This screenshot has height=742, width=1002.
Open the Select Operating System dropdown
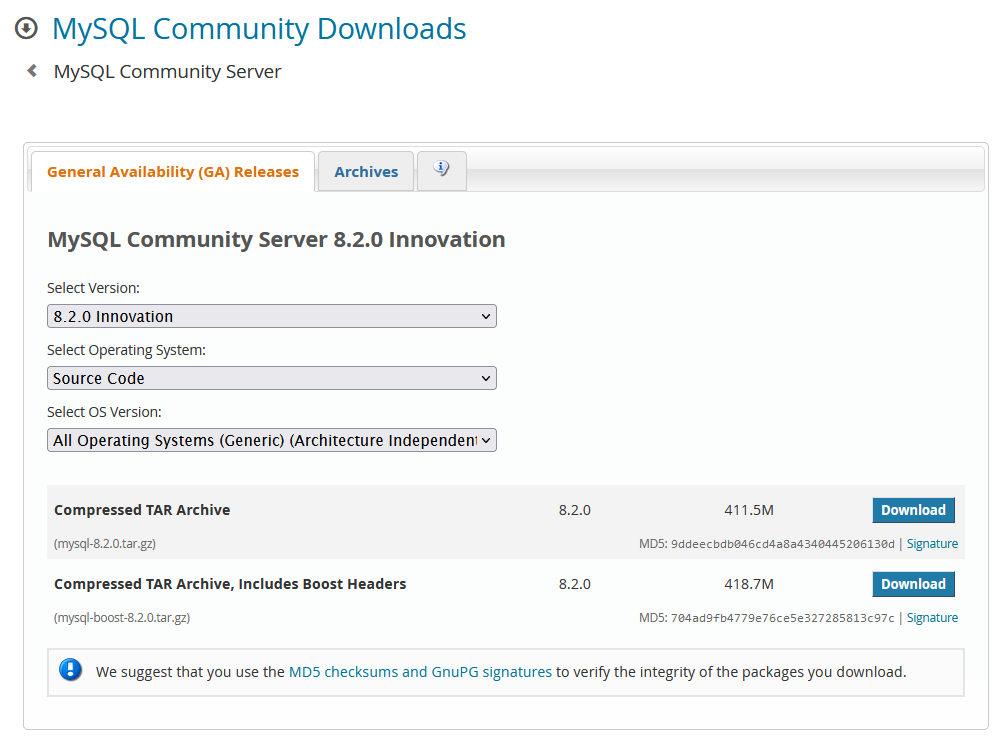pos(272,378)
